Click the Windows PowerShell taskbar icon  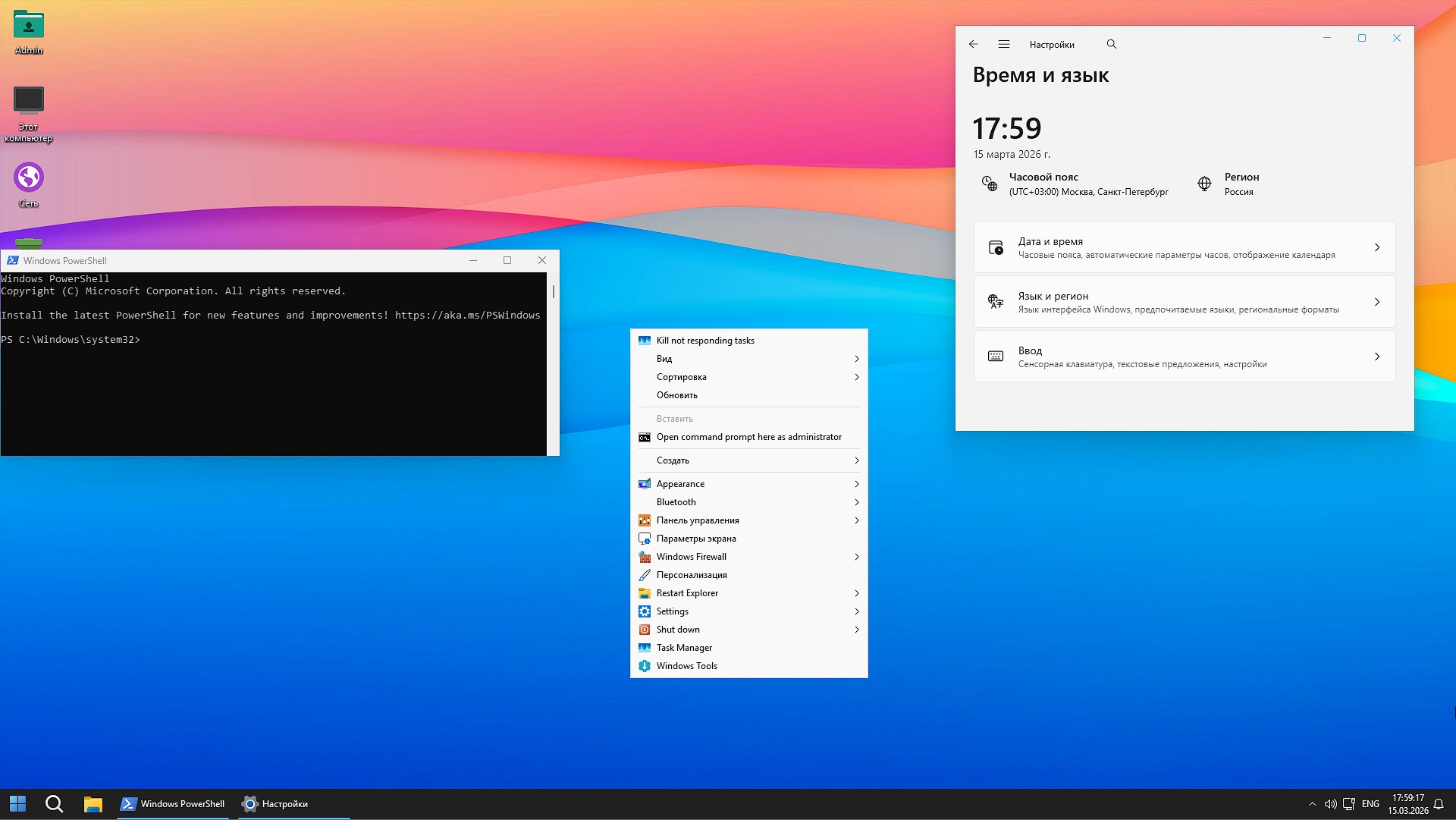172,803
